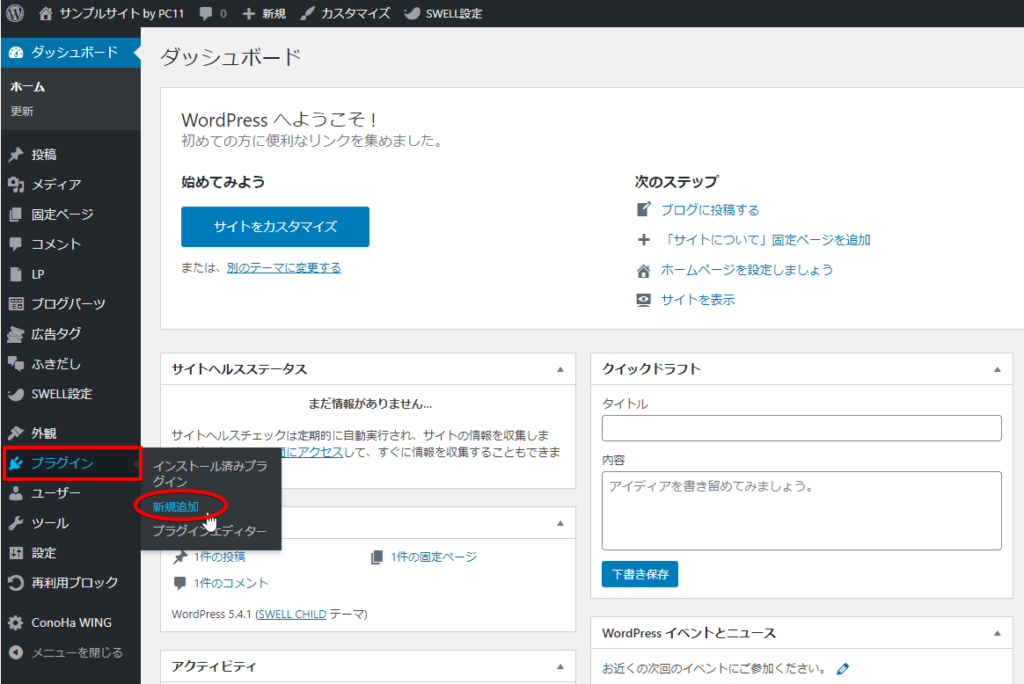
Task: Click the 投稿 label in the sidebar
Action: click(44, 155)
